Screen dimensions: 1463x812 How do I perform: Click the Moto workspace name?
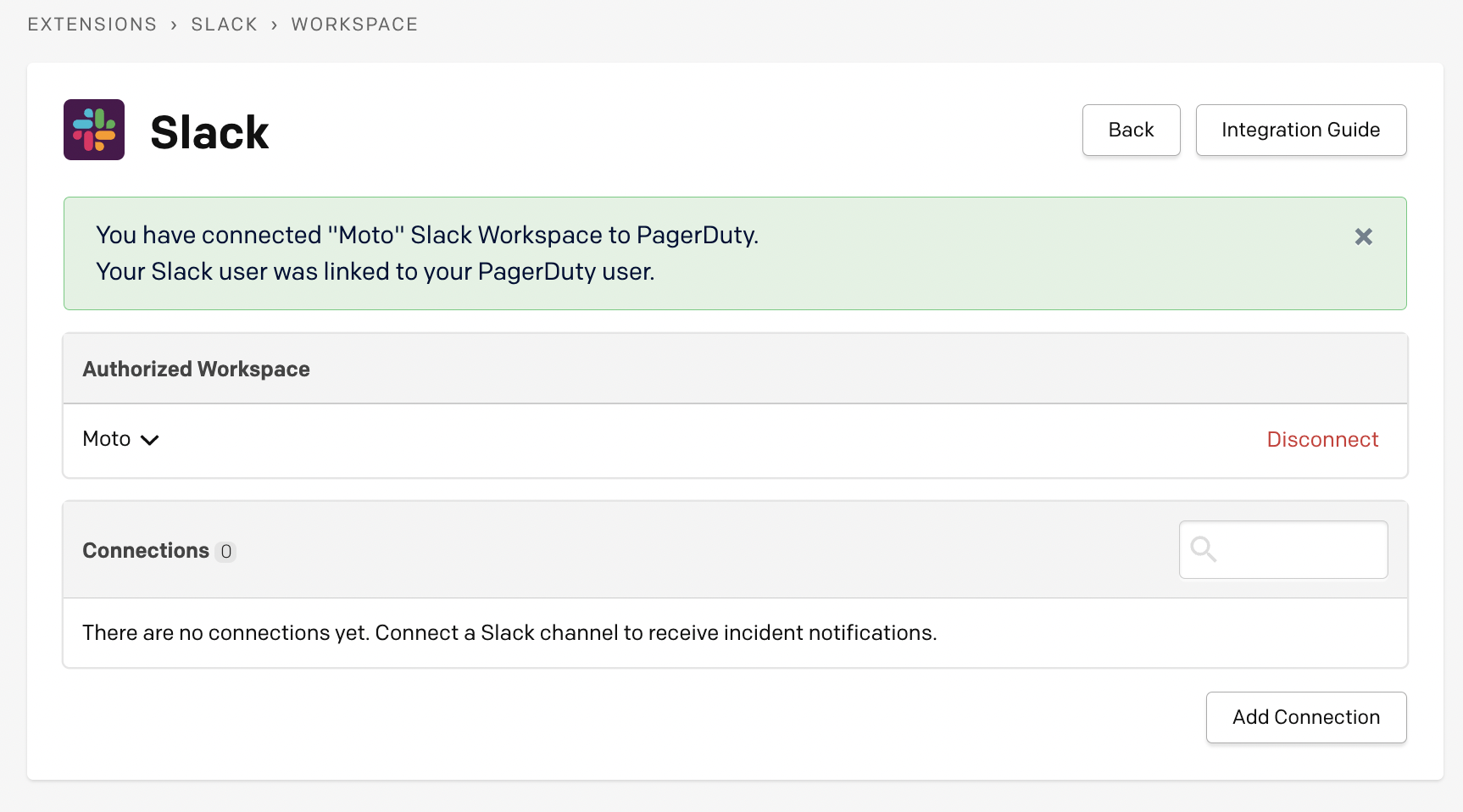[105, 438]
